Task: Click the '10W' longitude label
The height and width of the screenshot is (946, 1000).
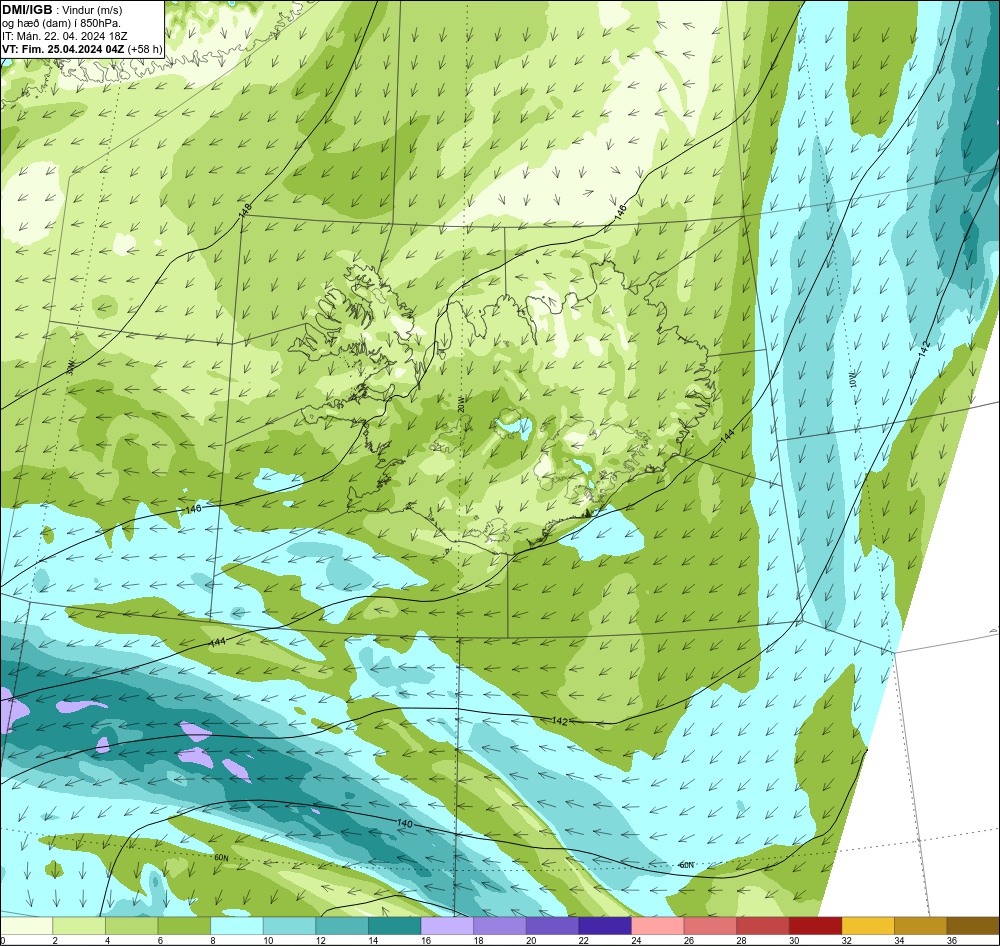Action: (x=853, y=380)
